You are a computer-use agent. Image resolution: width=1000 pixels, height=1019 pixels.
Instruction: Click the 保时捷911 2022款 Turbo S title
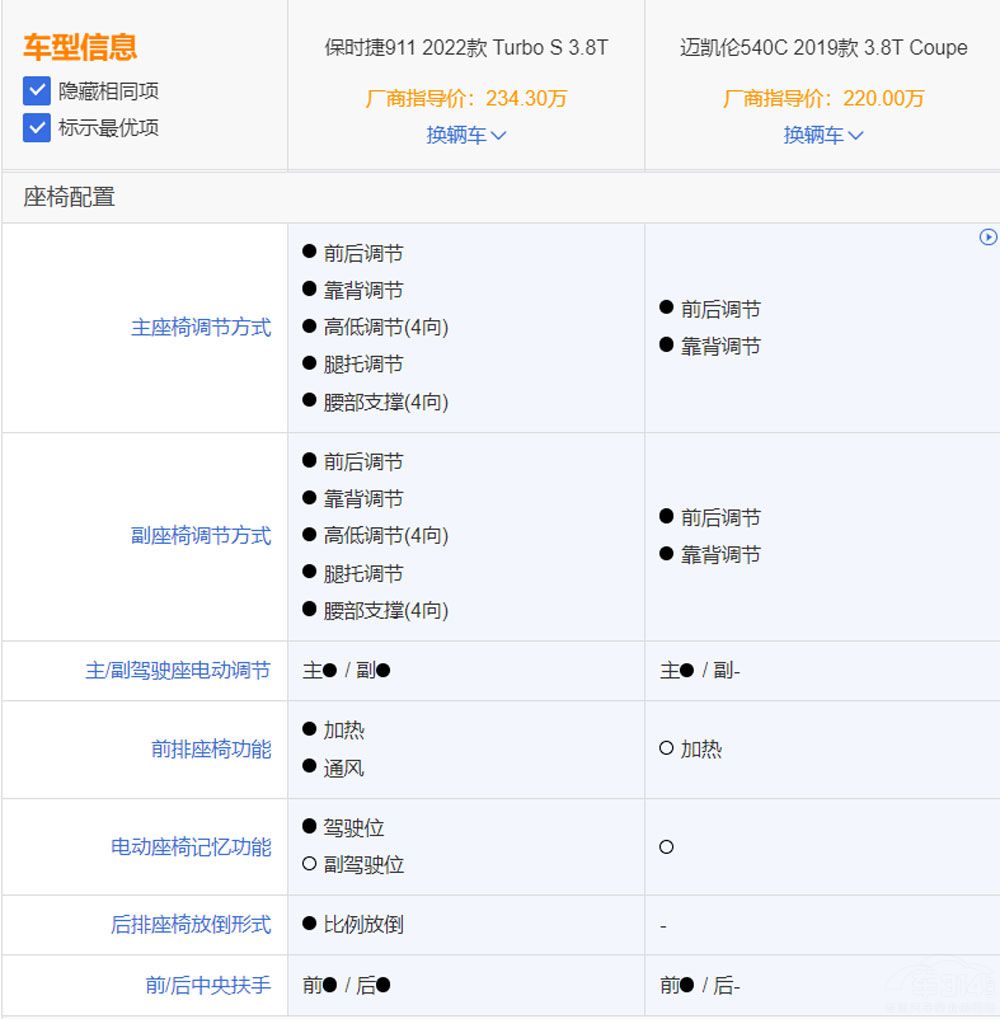click(x=466, y=48)
